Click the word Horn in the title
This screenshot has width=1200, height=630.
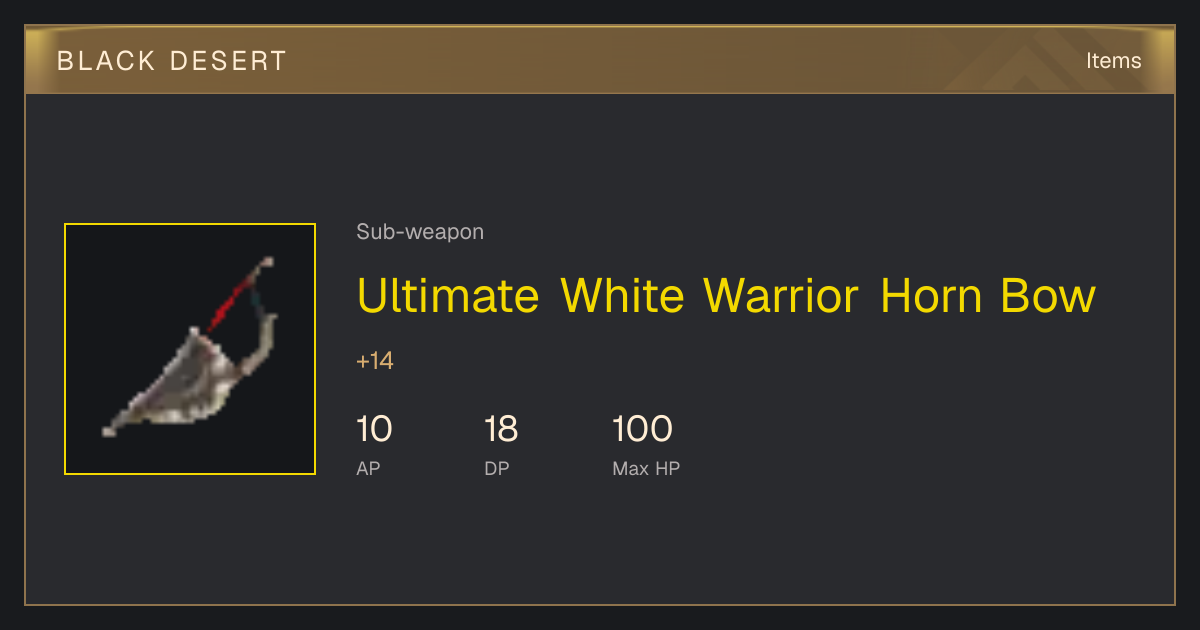pyautogui.click(x=931, y=296)
